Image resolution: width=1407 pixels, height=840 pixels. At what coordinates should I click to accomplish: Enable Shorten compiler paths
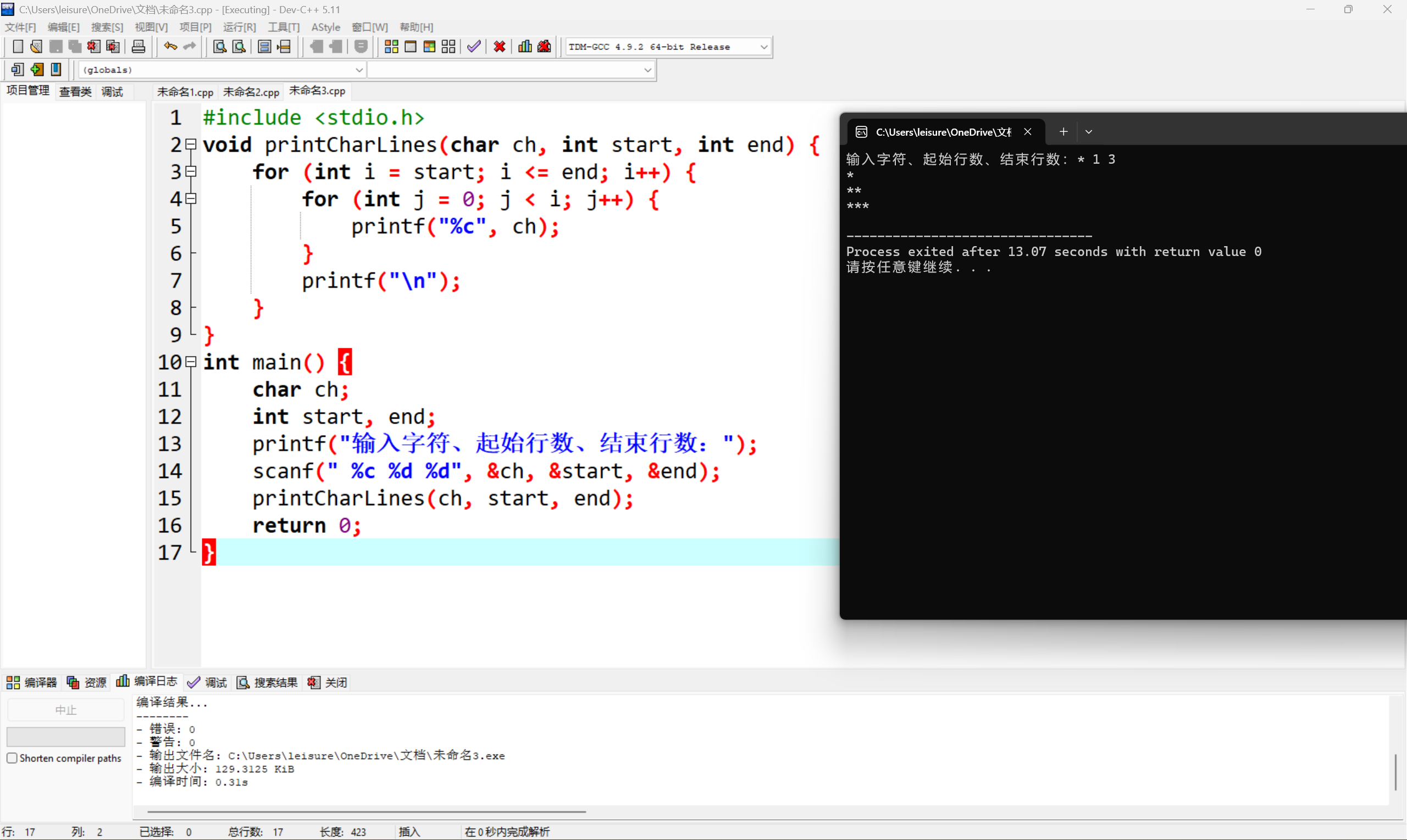pyautogui.click(x=12, y=758)
